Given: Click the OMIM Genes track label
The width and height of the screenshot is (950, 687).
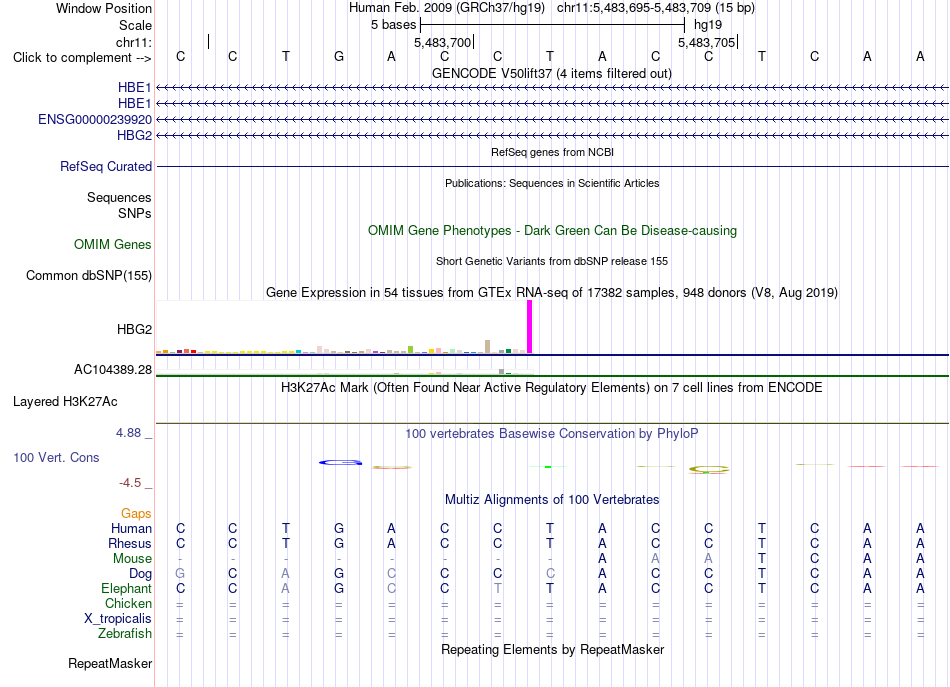Looking at the screenshot, I should coord(113,244).
